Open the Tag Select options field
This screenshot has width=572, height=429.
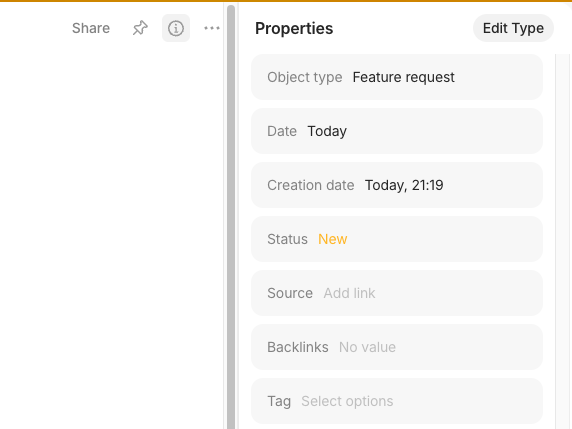397,401
